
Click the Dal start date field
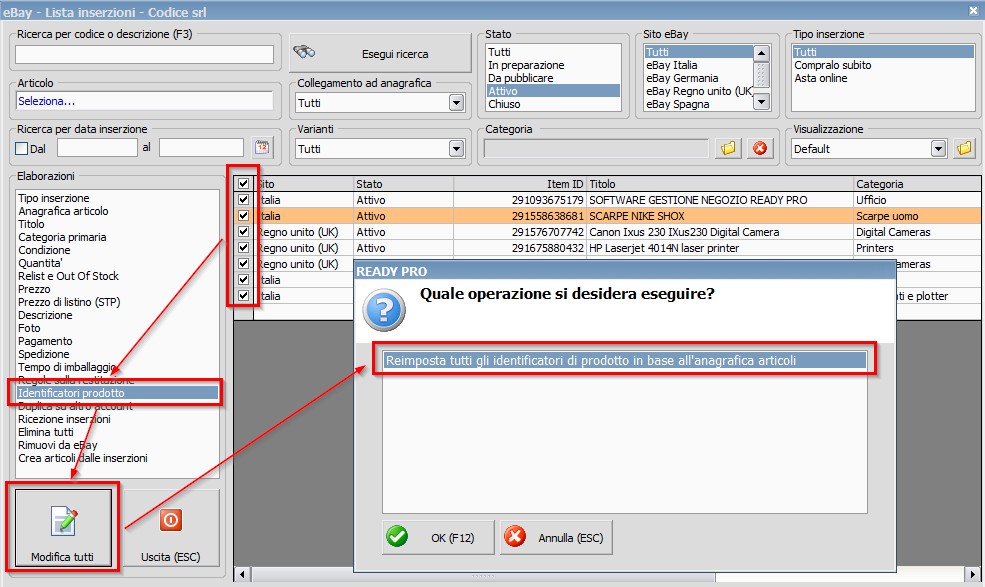click(97, 148)
